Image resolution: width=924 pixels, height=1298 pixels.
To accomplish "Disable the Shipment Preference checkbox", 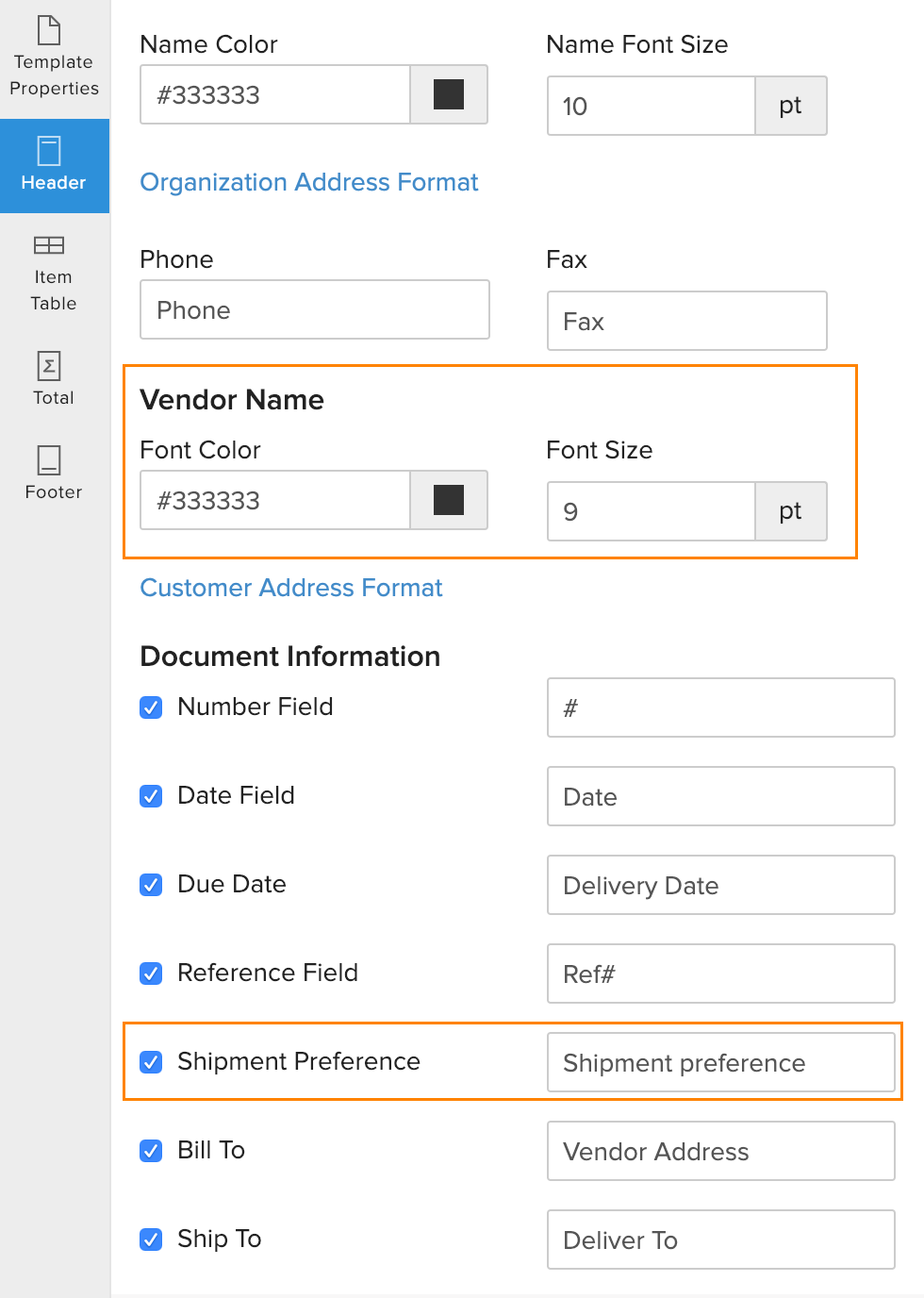I will (151, 1062).
